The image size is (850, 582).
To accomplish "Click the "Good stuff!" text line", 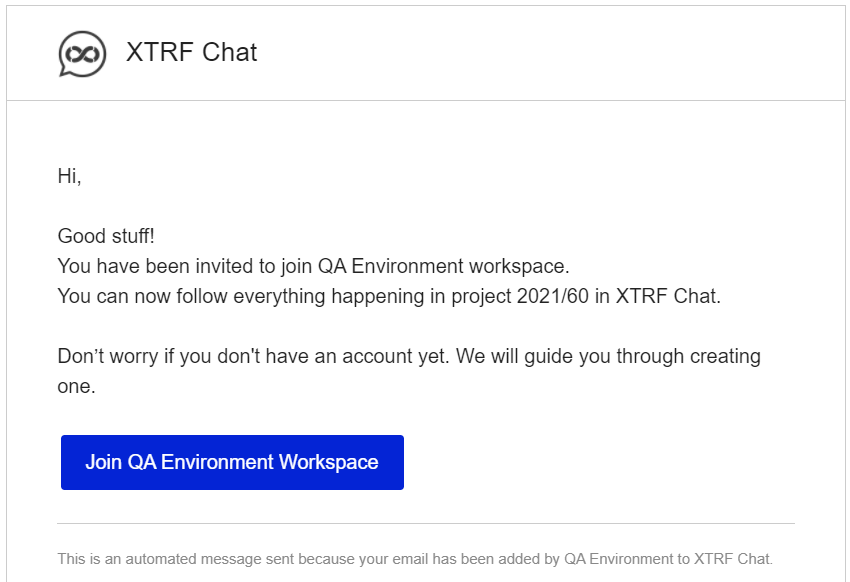I will pos(106,236).
